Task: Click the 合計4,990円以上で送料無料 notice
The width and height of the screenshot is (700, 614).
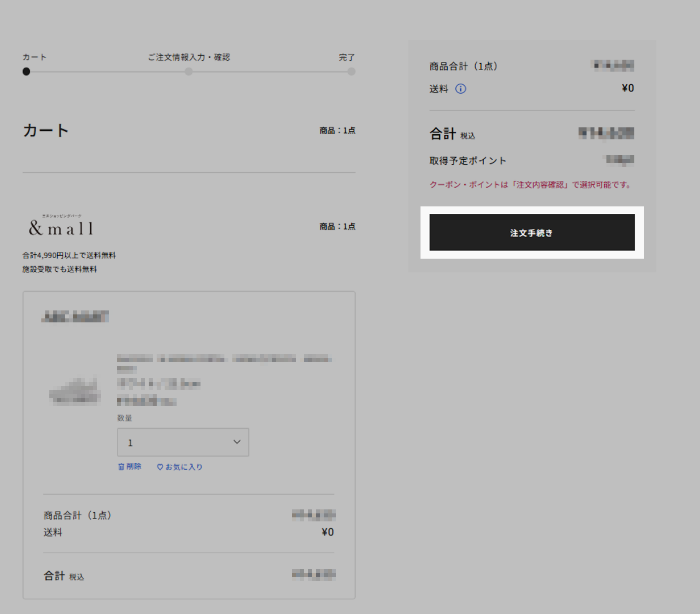Action: pyautogui.click(x=69, y=255)
